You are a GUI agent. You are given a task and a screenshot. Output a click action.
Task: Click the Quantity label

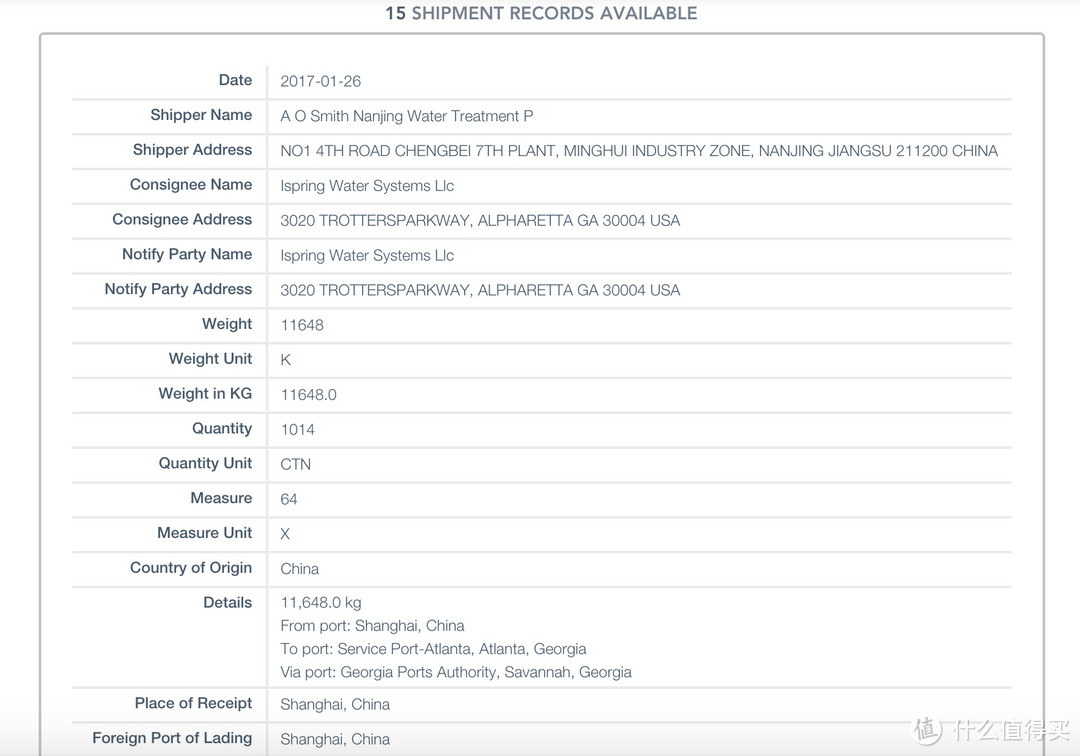pyautogui.click(x=222, y=428)
